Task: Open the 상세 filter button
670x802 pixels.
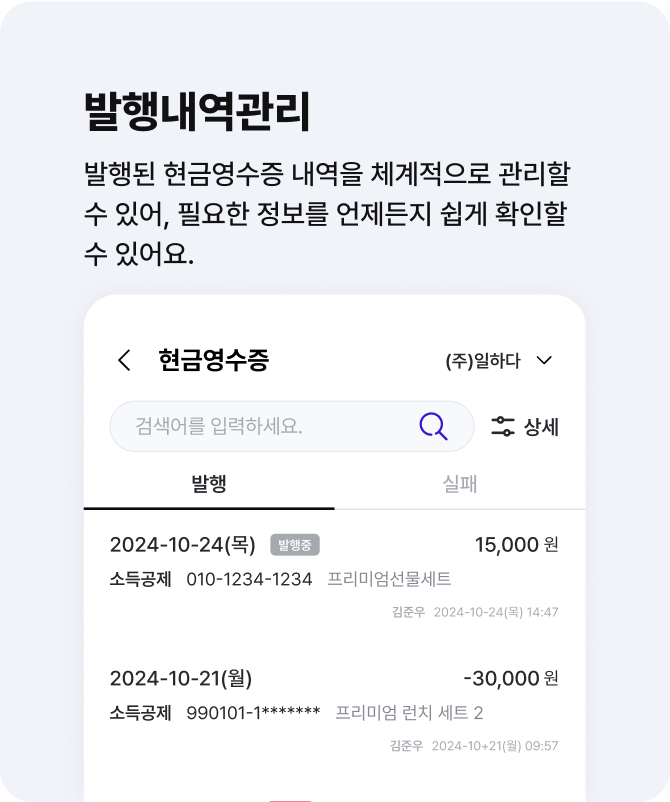Action: 525,427
